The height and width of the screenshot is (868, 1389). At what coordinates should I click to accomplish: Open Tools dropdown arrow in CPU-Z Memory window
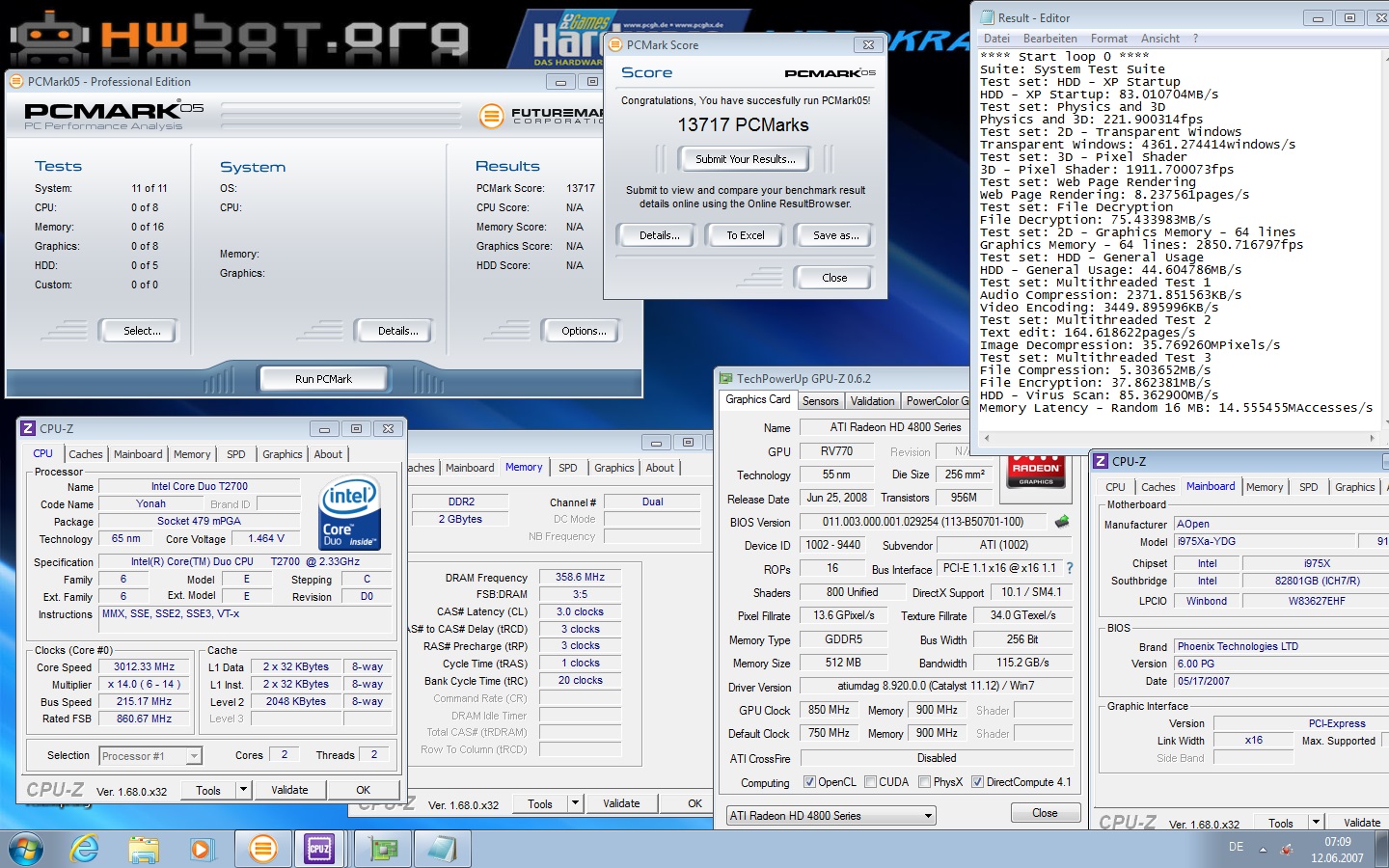(x=575, y=803)
